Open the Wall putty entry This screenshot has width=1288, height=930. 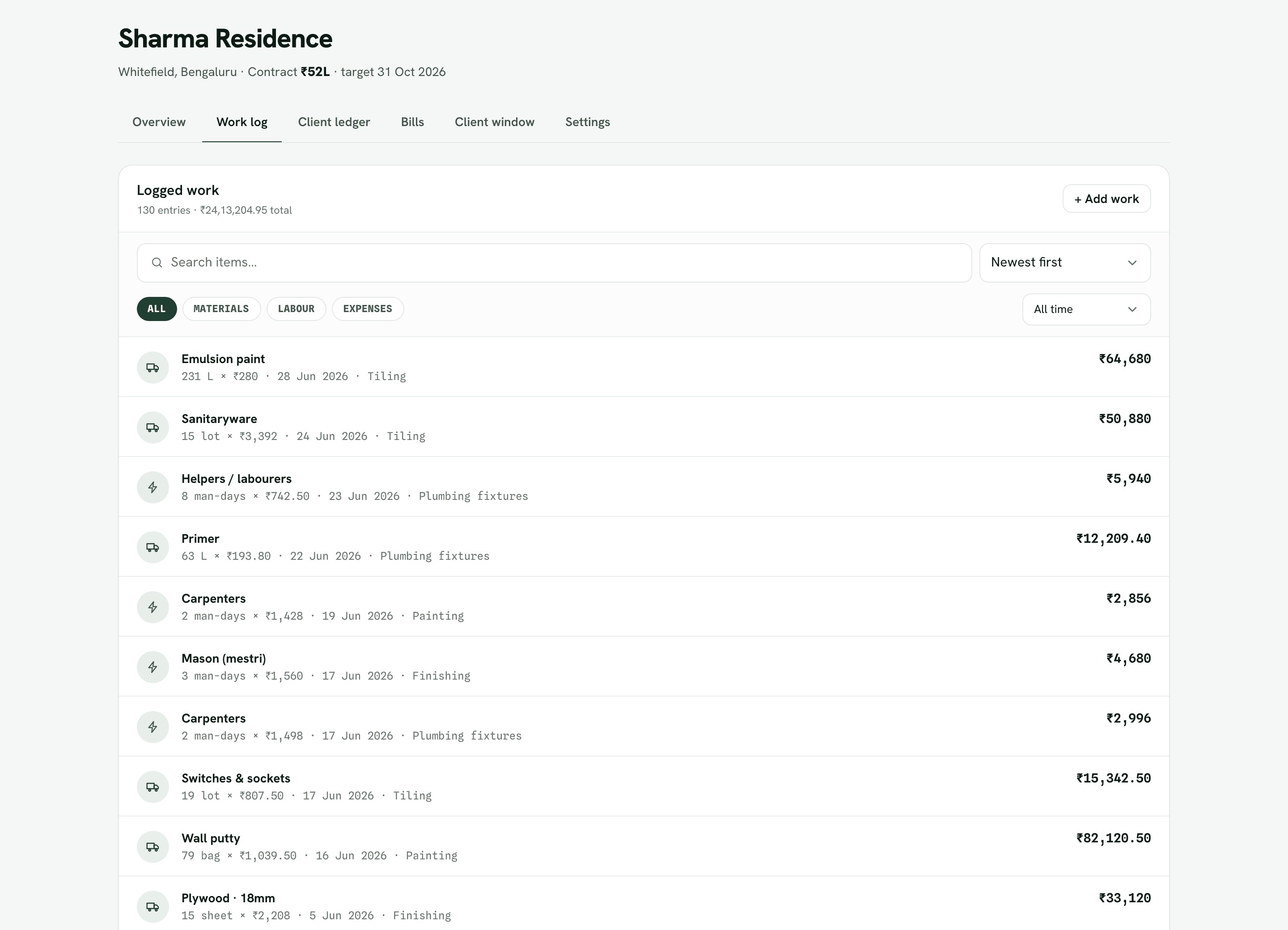click(644, 846)
